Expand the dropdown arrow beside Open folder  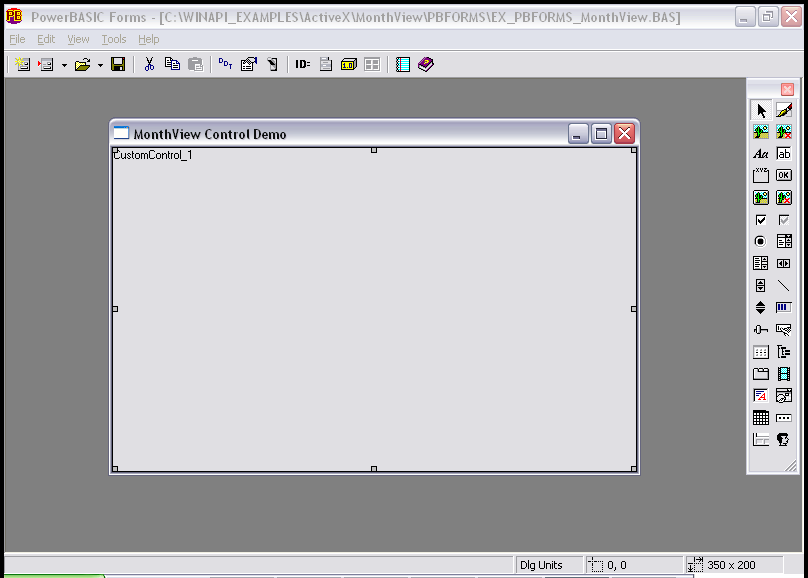100,65
